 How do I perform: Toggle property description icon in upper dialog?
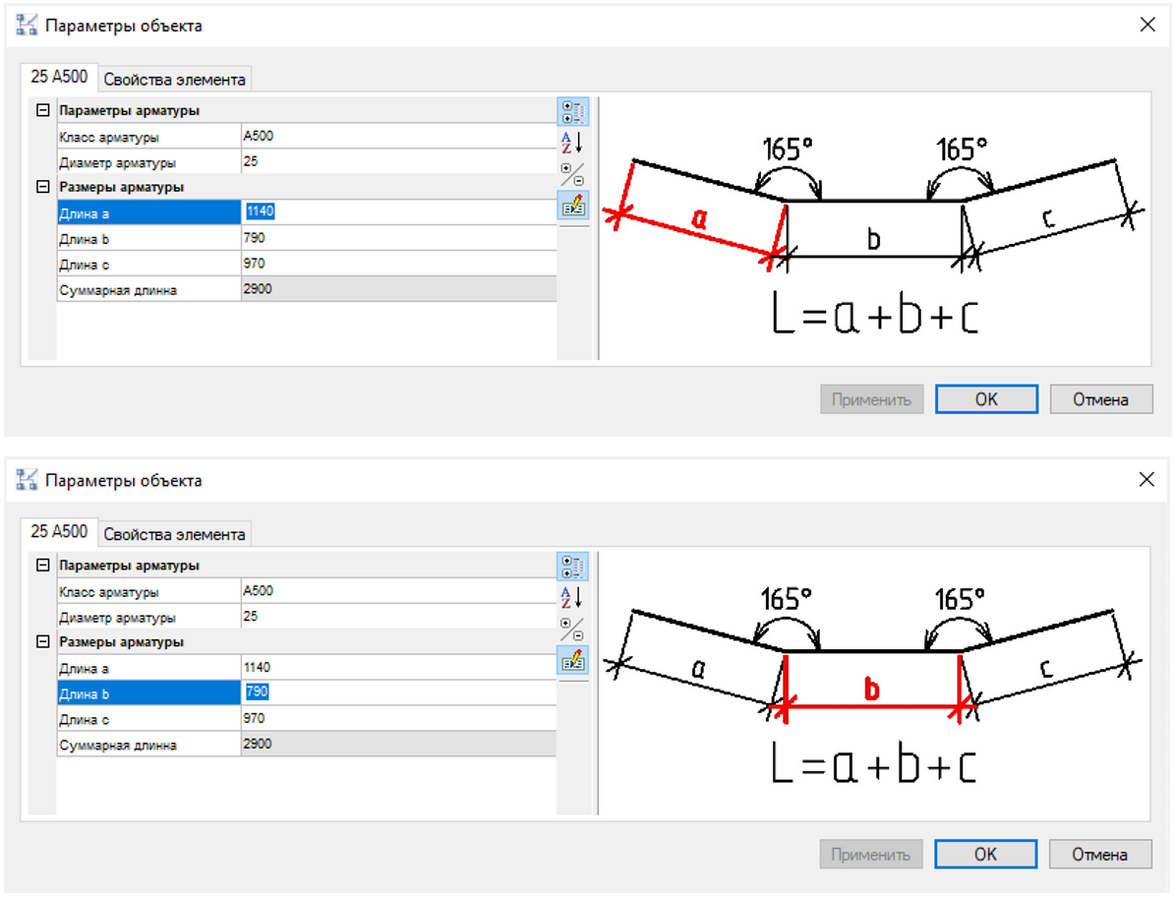[573, 205]
